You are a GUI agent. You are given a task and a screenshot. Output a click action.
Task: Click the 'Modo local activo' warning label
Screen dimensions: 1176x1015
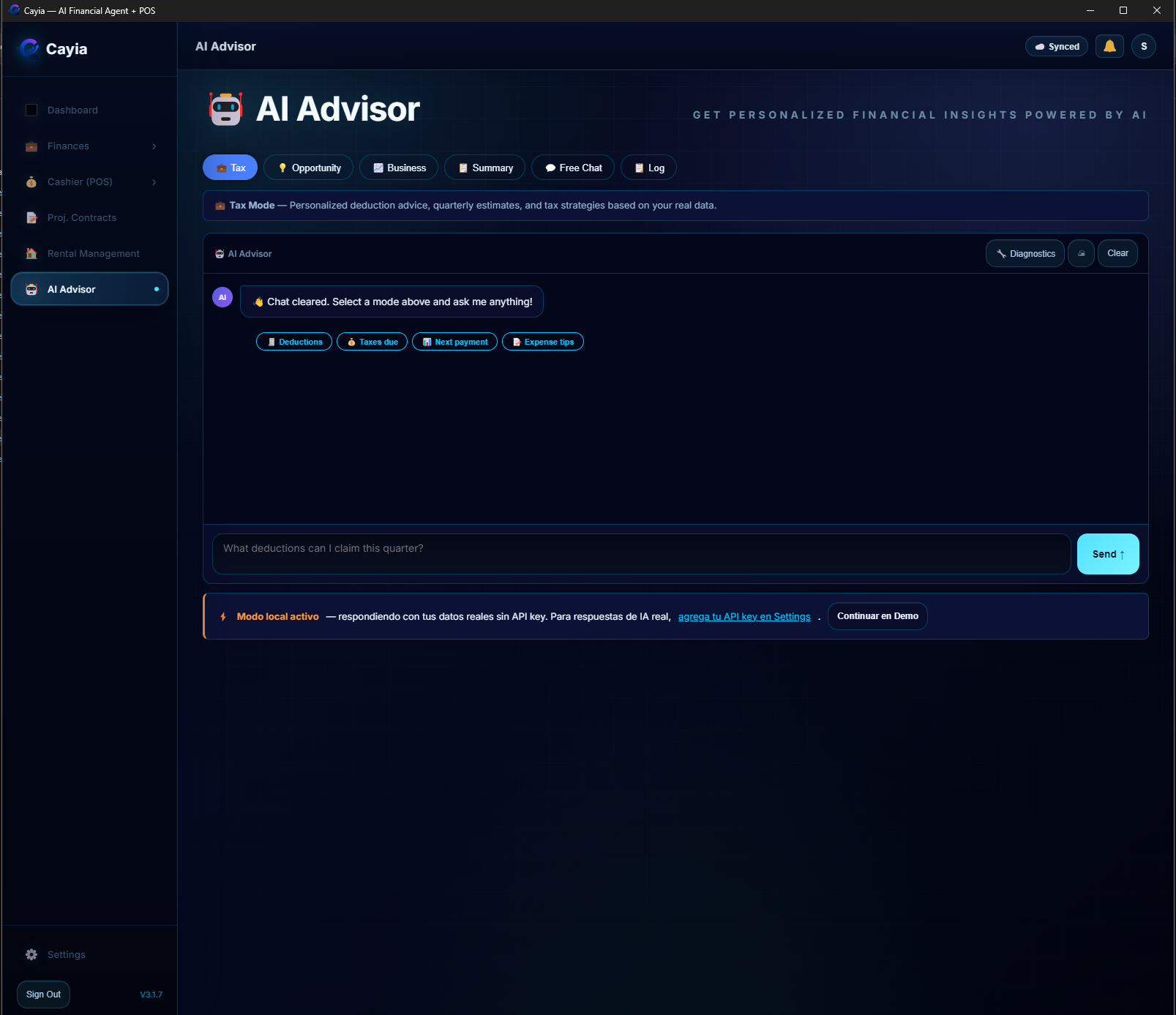coord(277,617)
